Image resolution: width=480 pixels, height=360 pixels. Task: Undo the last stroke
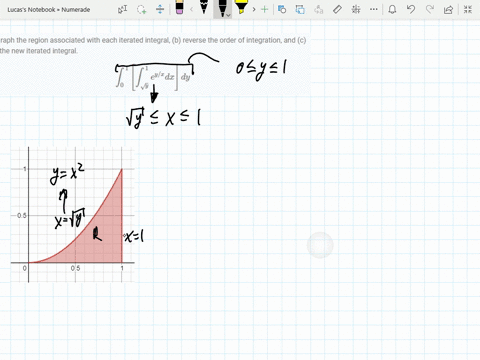click(x=411, y=9)
